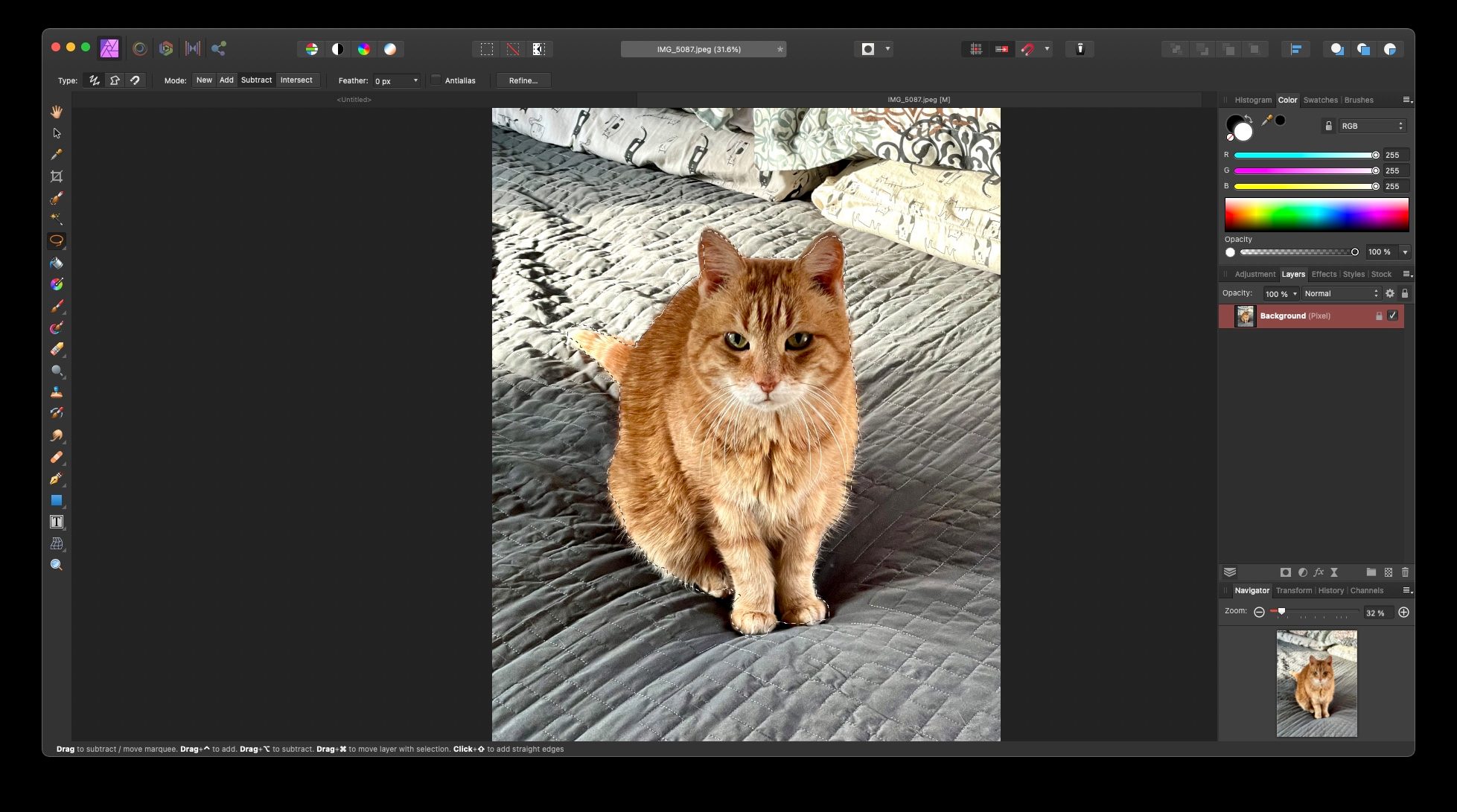
Task: Open the Adjustment panel tab
Action: tap(1254, 274)
